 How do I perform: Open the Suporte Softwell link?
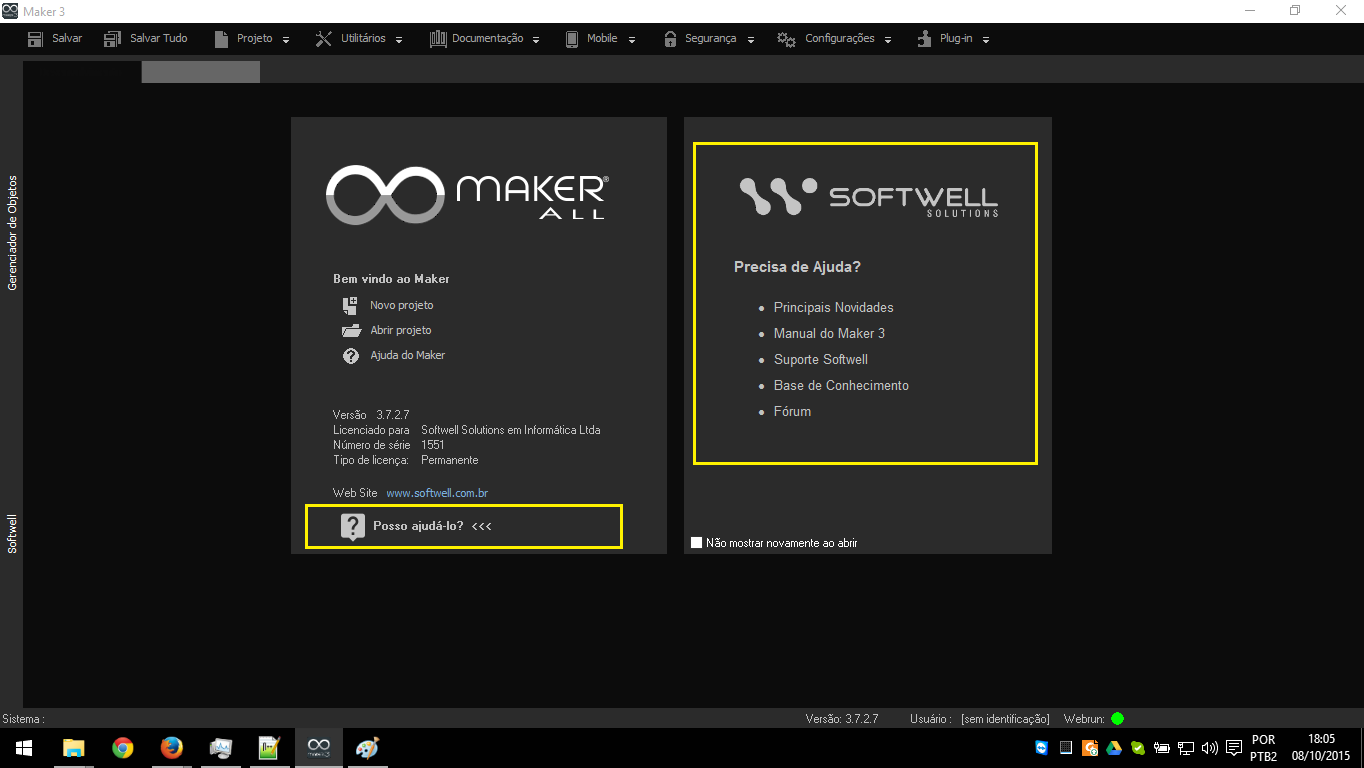821,360
